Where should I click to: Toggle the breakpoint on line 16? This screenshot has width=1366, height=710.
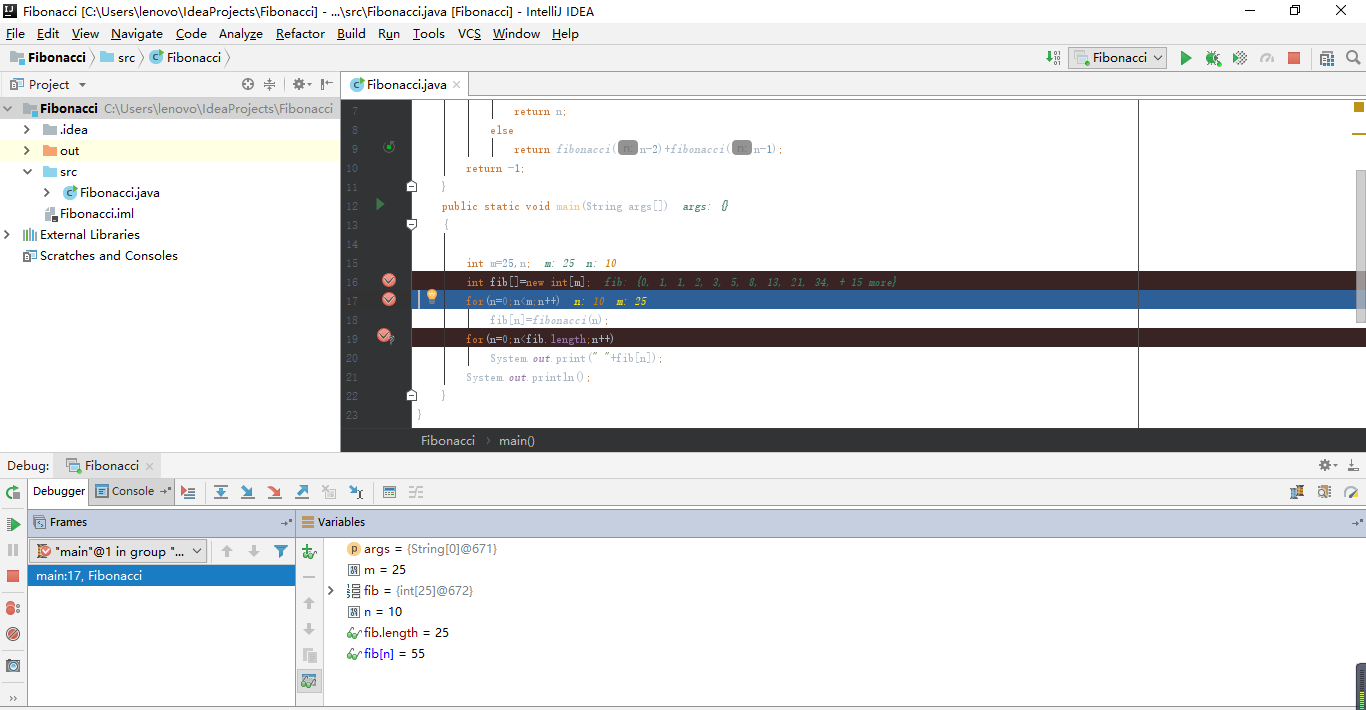point(389,280)
